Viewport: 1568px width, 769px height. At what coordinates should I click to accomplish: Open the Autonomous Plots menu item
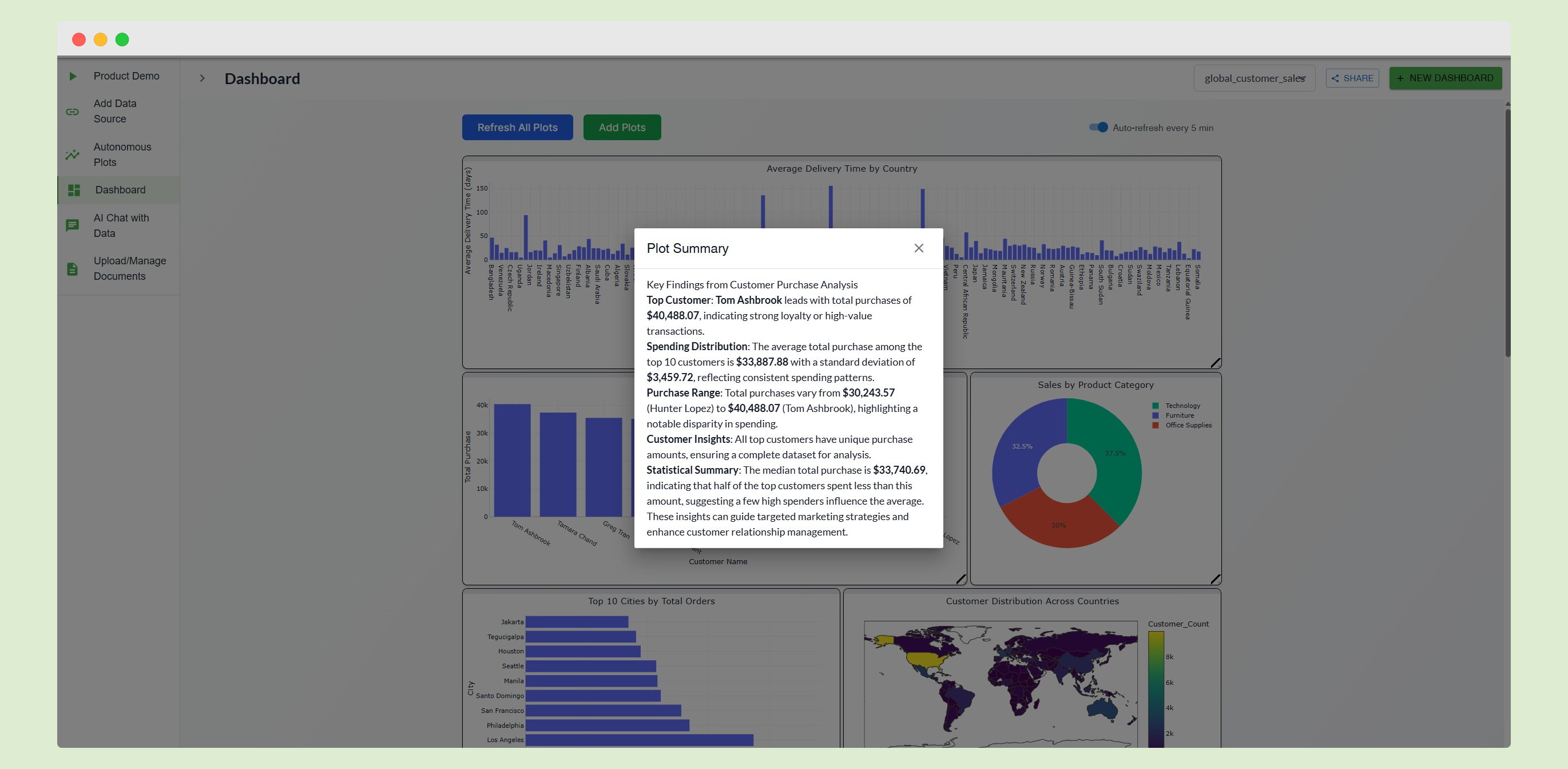122,154
